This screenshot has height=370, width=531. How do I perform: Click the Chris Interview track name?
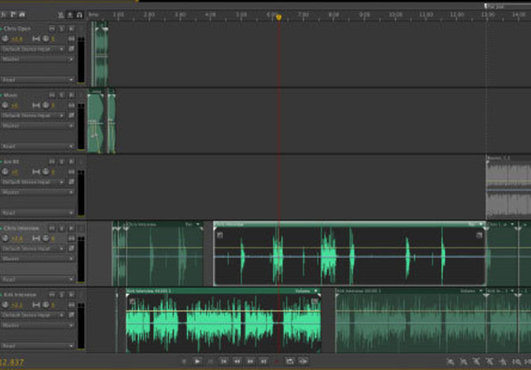21,228
